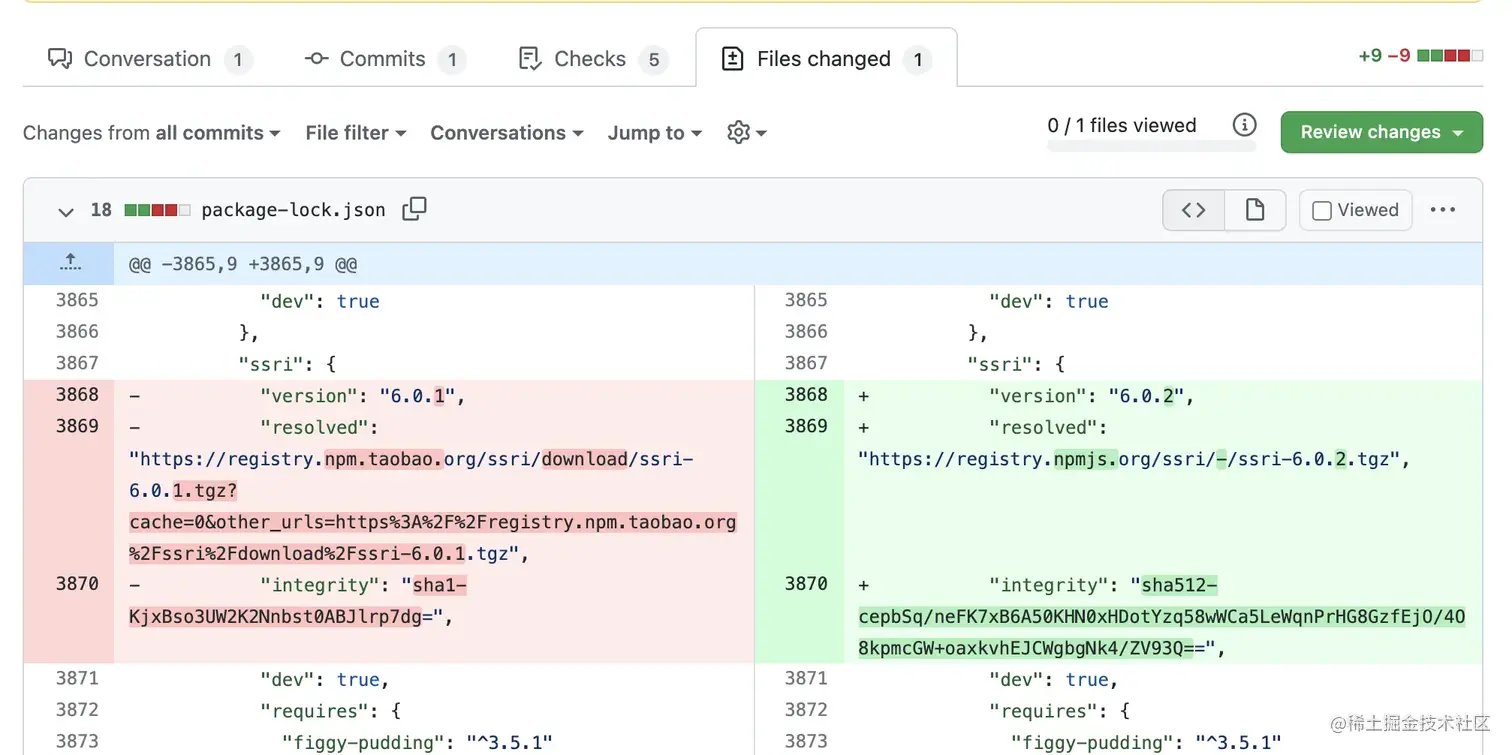Viewport: 1512px width, 755px height.
Task: Click the info icon beside files viewed
Action: [x=1244, y=124]
